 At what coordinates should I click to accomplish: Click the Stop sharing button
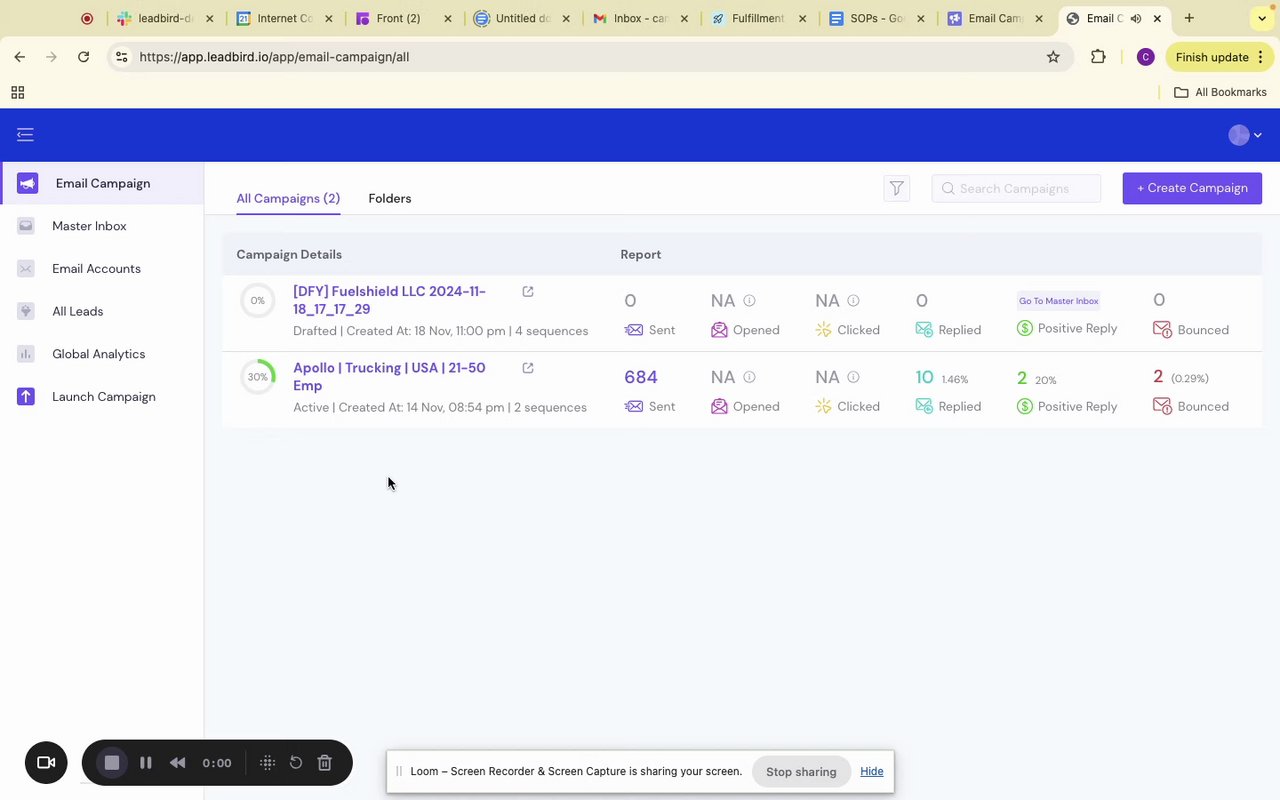click(x=801, y=771)
